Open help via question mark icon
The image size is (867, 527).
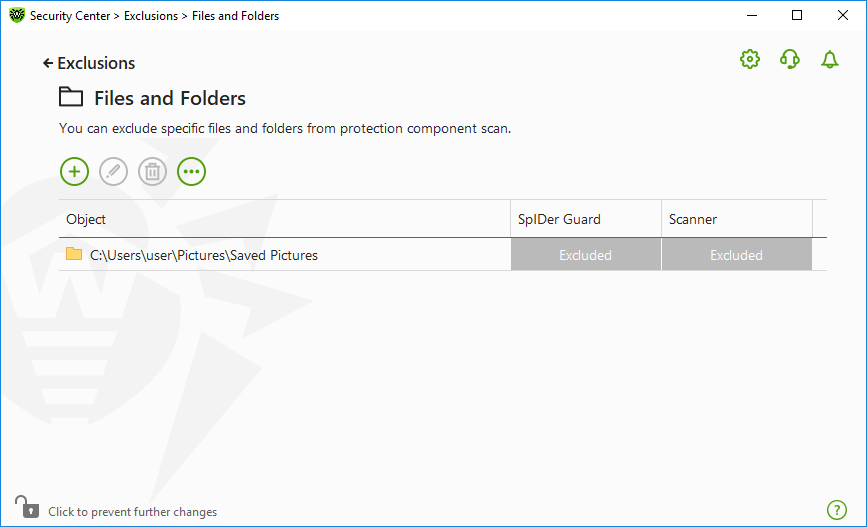coord(837,510)
